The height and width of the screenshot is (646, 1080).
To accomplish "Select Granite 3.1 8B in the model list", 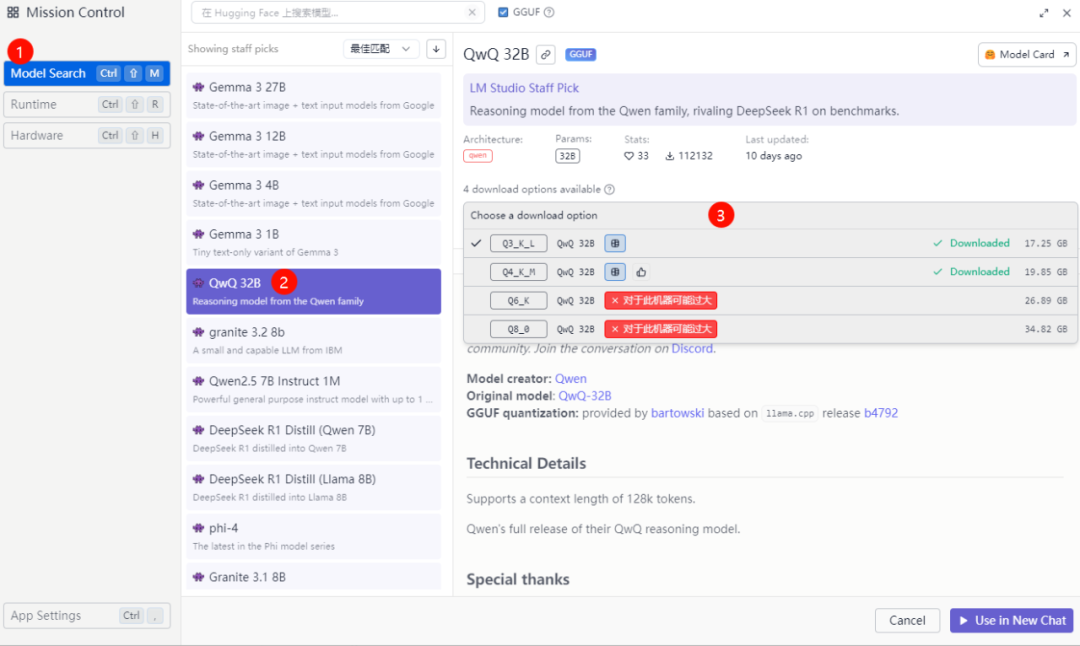I will click(x=313, y=577).
